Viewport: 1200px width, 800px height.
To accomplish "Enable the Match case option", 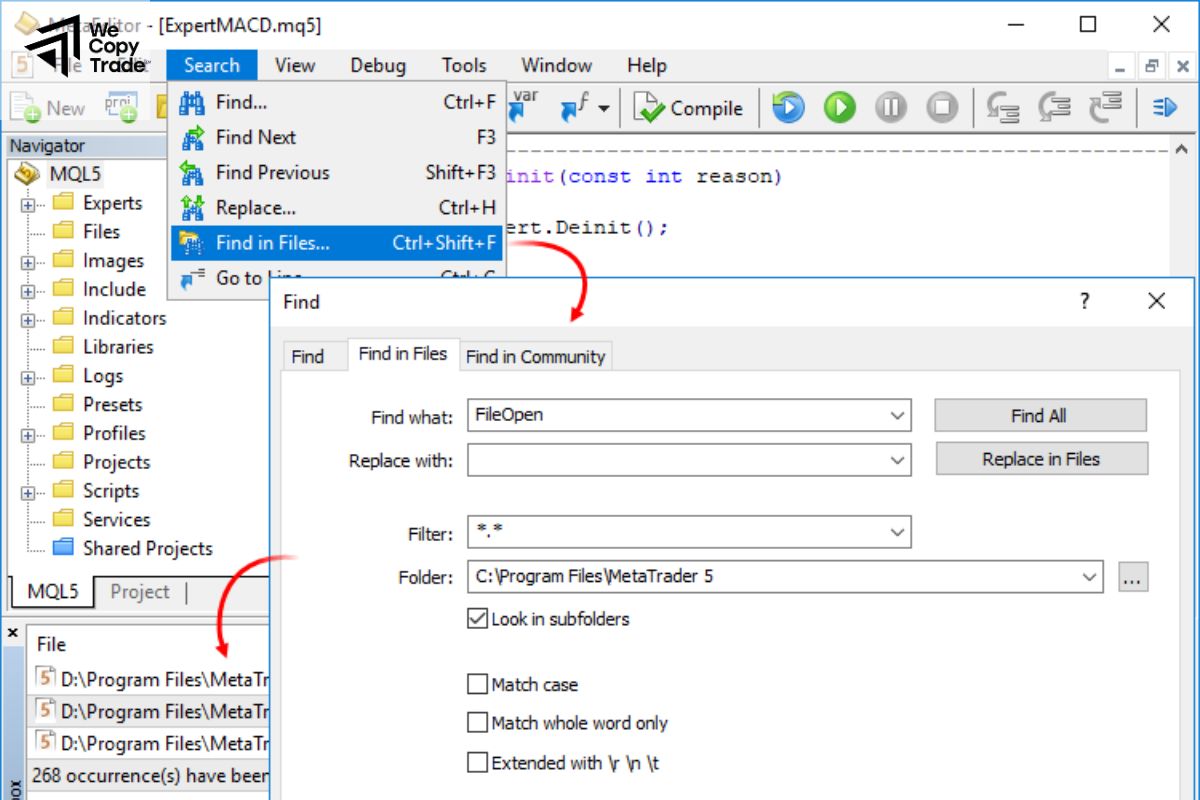I will pos(477,684).
